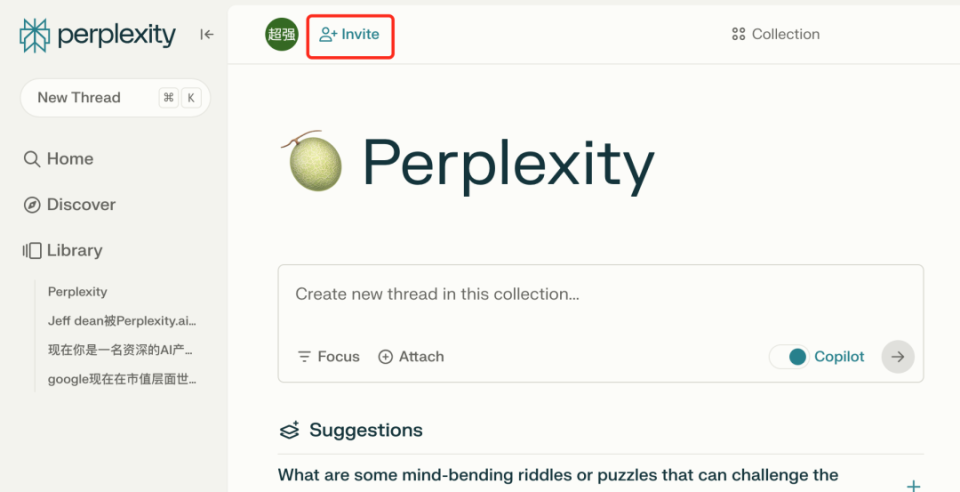
Task: Click the Suggestions stack icon
Action: click(289, 431)
